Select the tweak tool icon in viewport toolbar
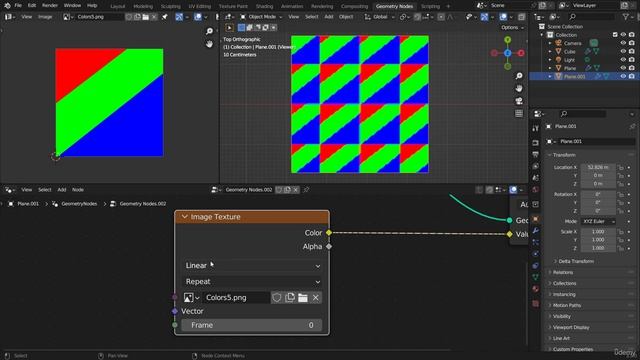 click(229, 28)
